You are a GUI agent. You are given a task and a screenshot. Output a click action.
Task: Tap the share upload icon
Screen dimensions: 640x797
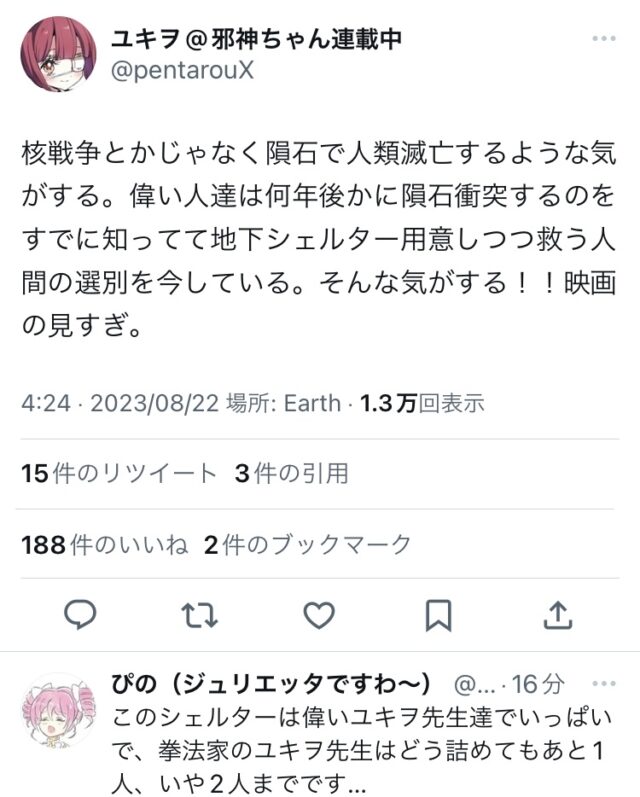(x=558, y=613)
